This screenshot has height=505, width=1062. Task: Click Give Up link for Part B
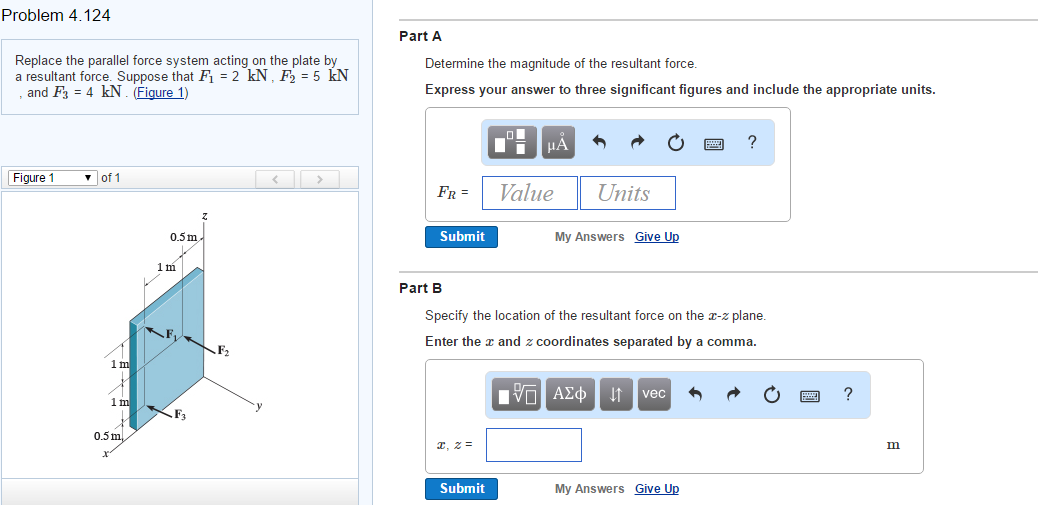656,489
